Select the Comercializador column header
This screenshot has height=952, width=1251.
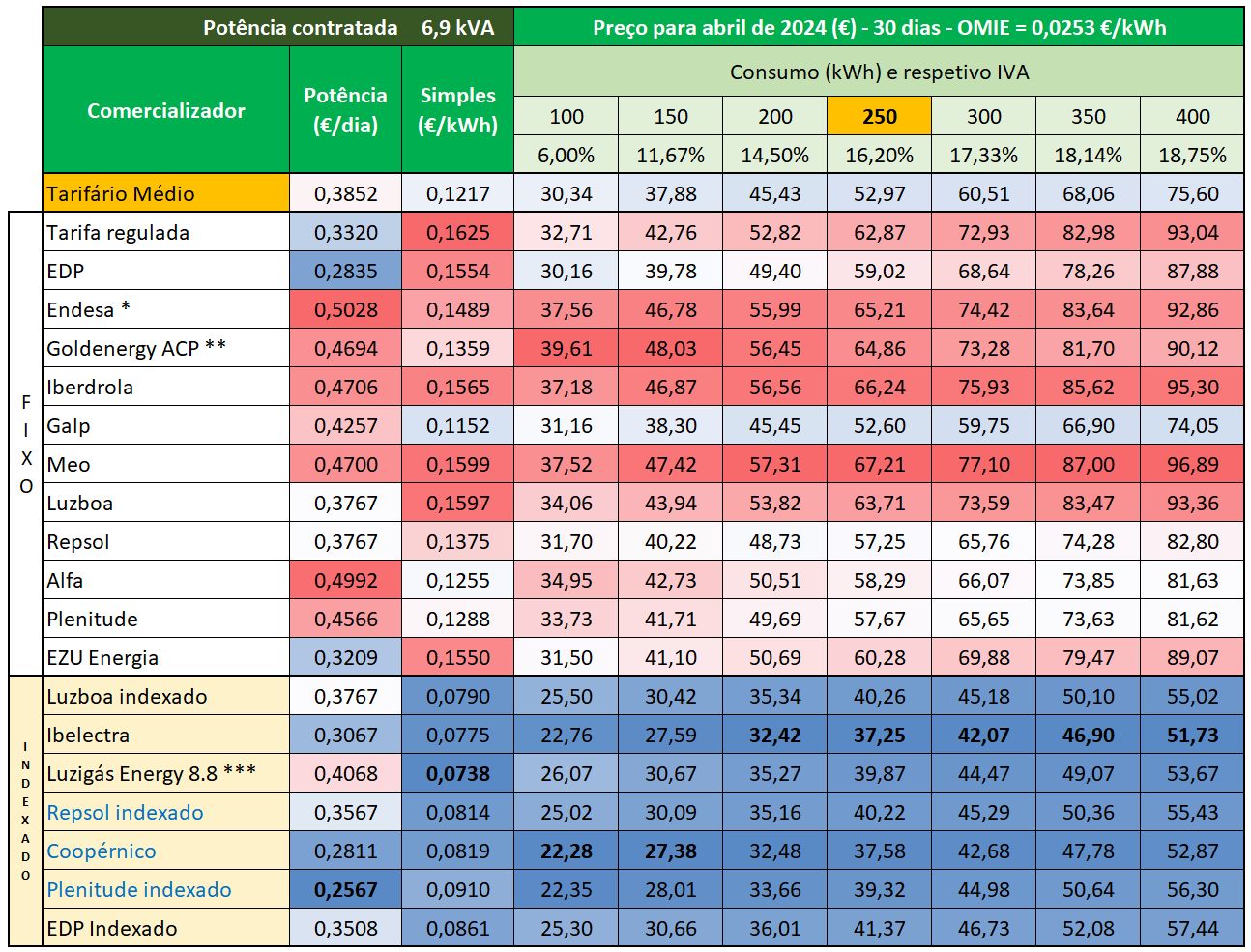tap(165, 111)
